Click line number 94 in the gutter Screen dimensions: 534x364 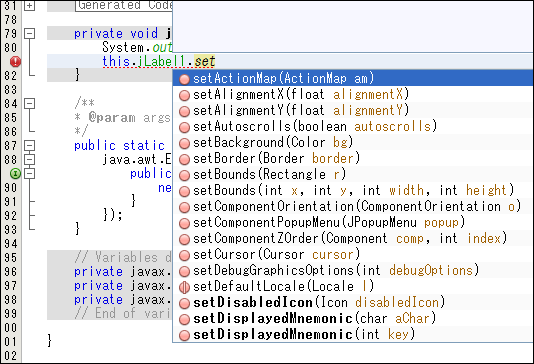(x=11, y=244)
